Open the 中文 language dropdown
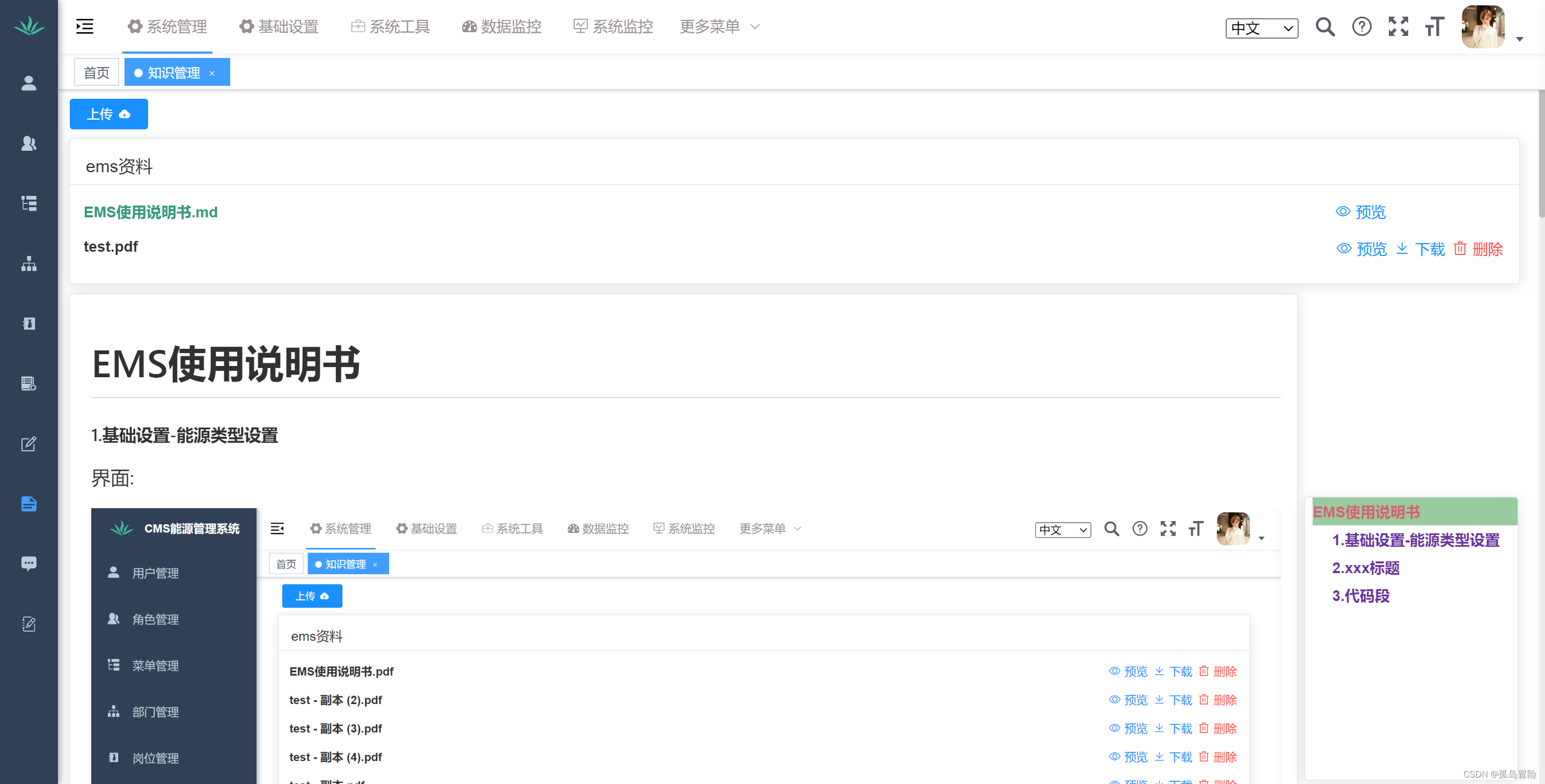The height and width of the screenshot is (784, 1545). tap(1261, 28)
